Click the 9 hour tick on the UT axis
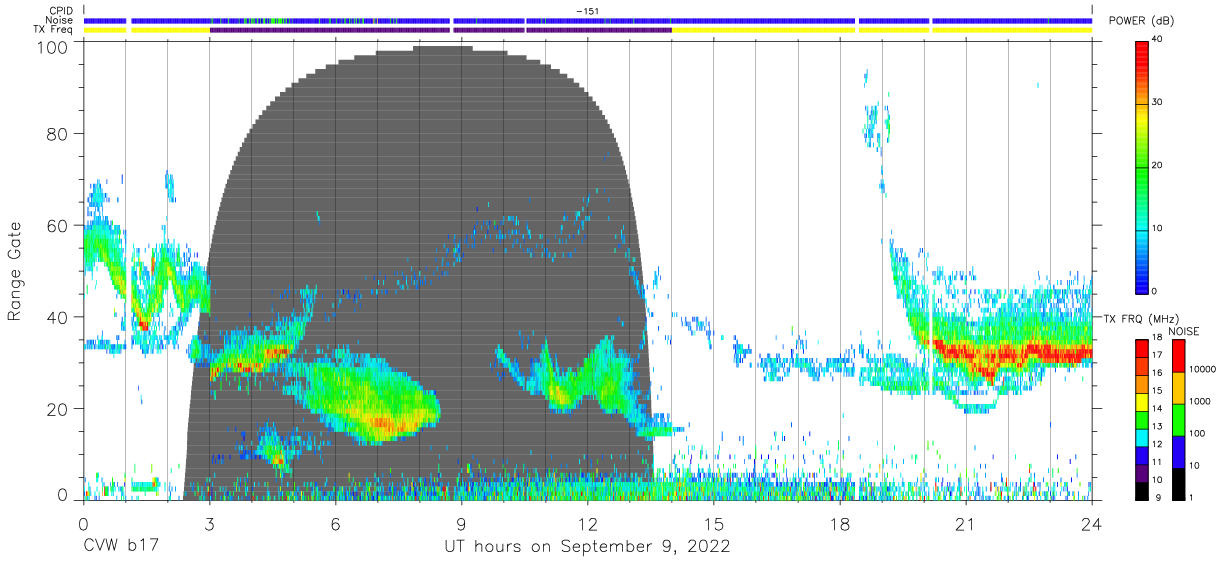This screenshot has height=567, width=1228. 461,523
